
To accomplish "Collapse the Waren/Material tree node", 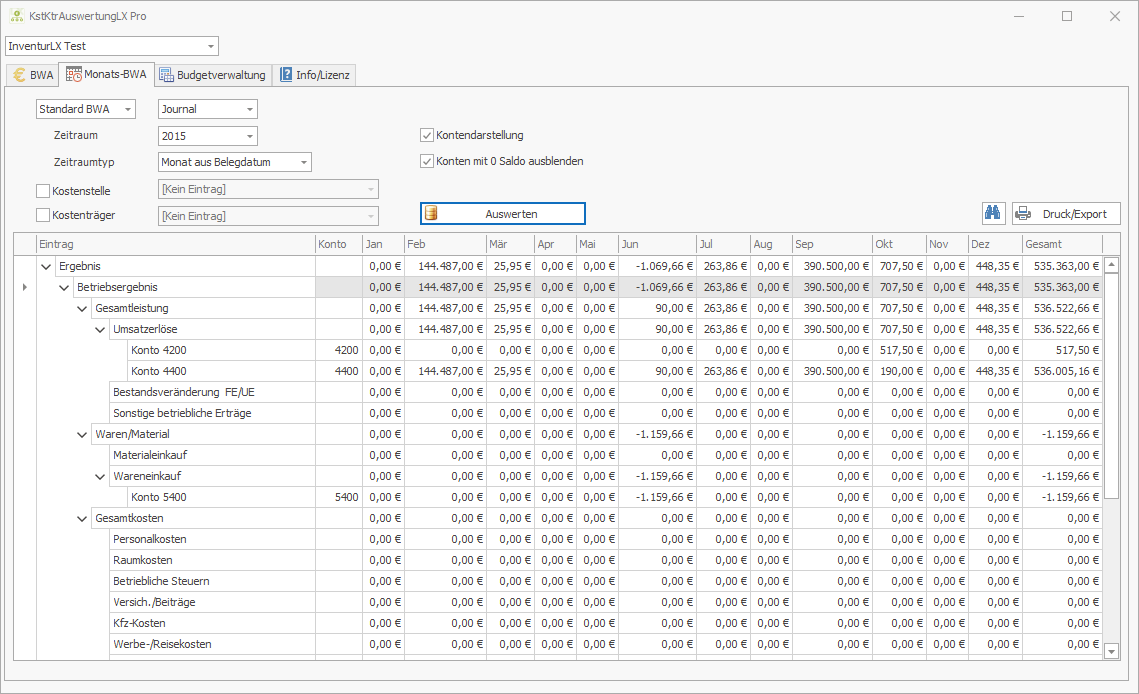I will click(x=82, y=434).
